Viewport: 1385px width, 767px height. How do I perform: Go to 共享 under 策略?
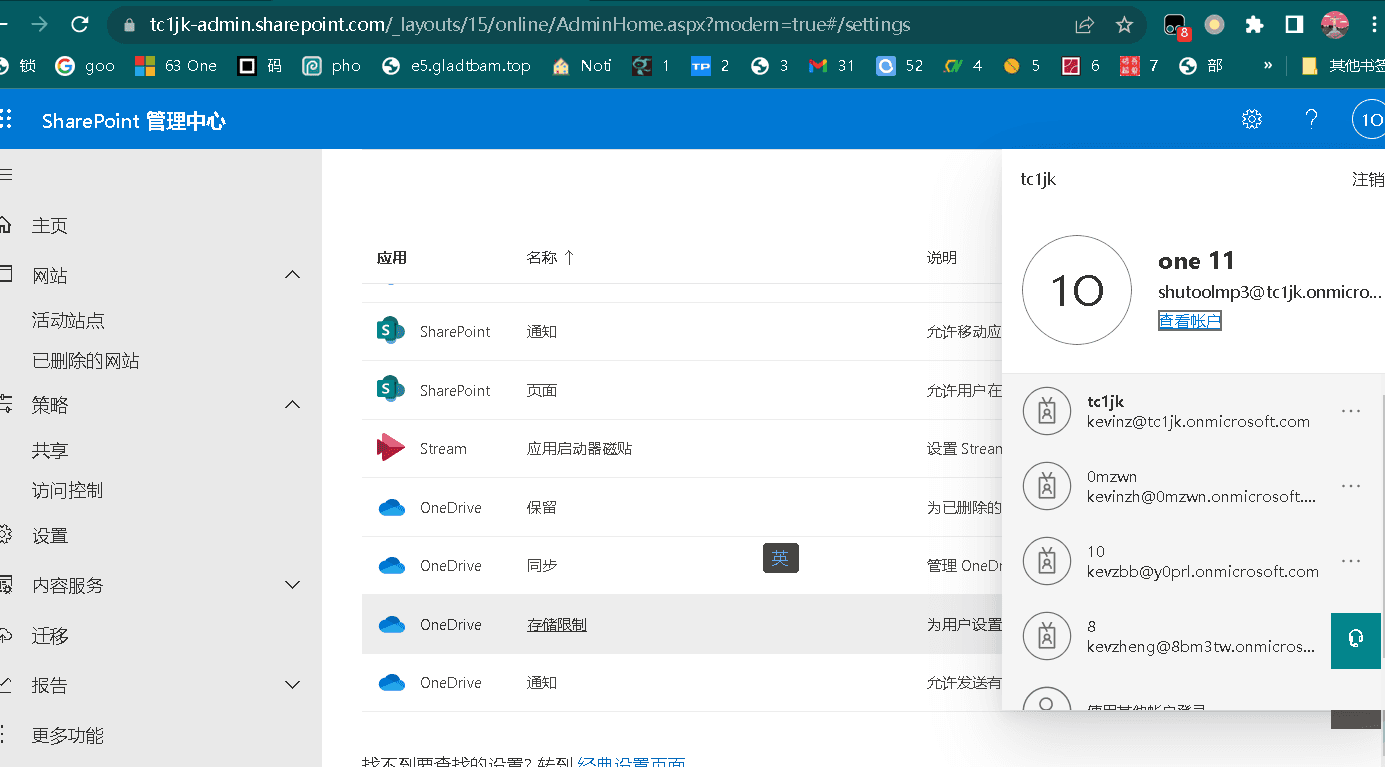tap(50, 451)
